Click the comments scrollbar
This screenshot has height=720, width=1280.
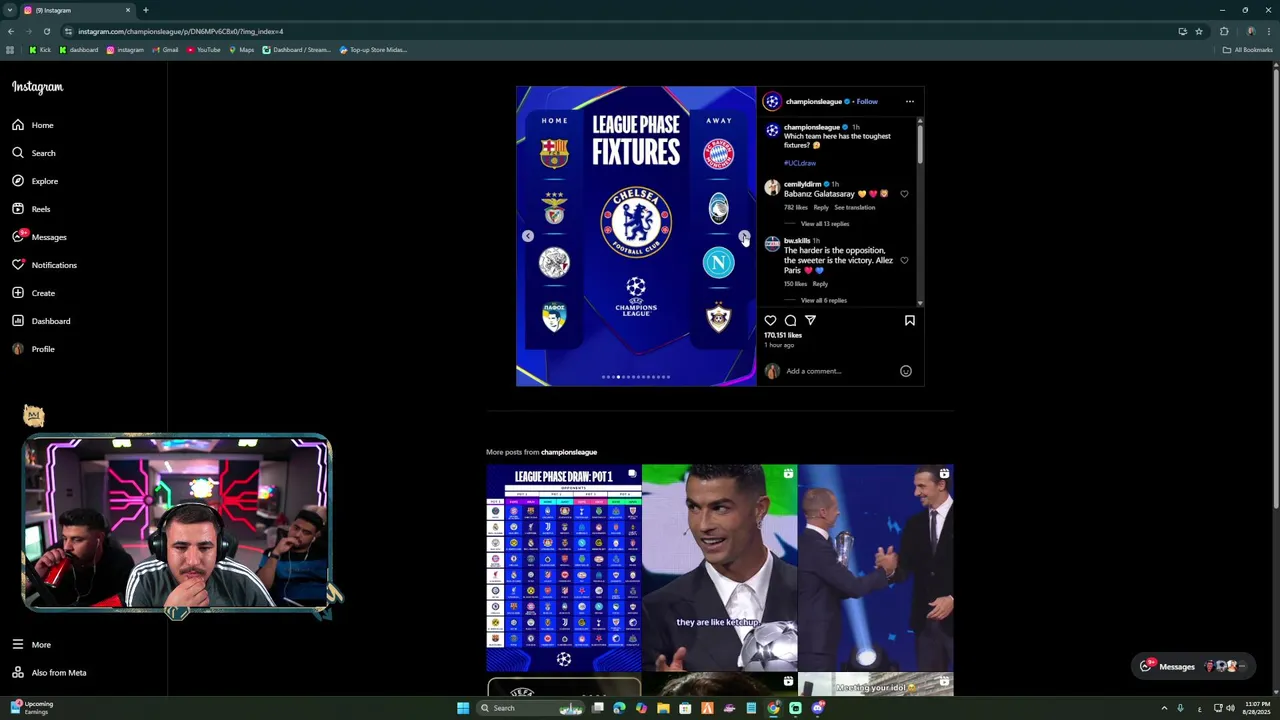click(920, 145)
